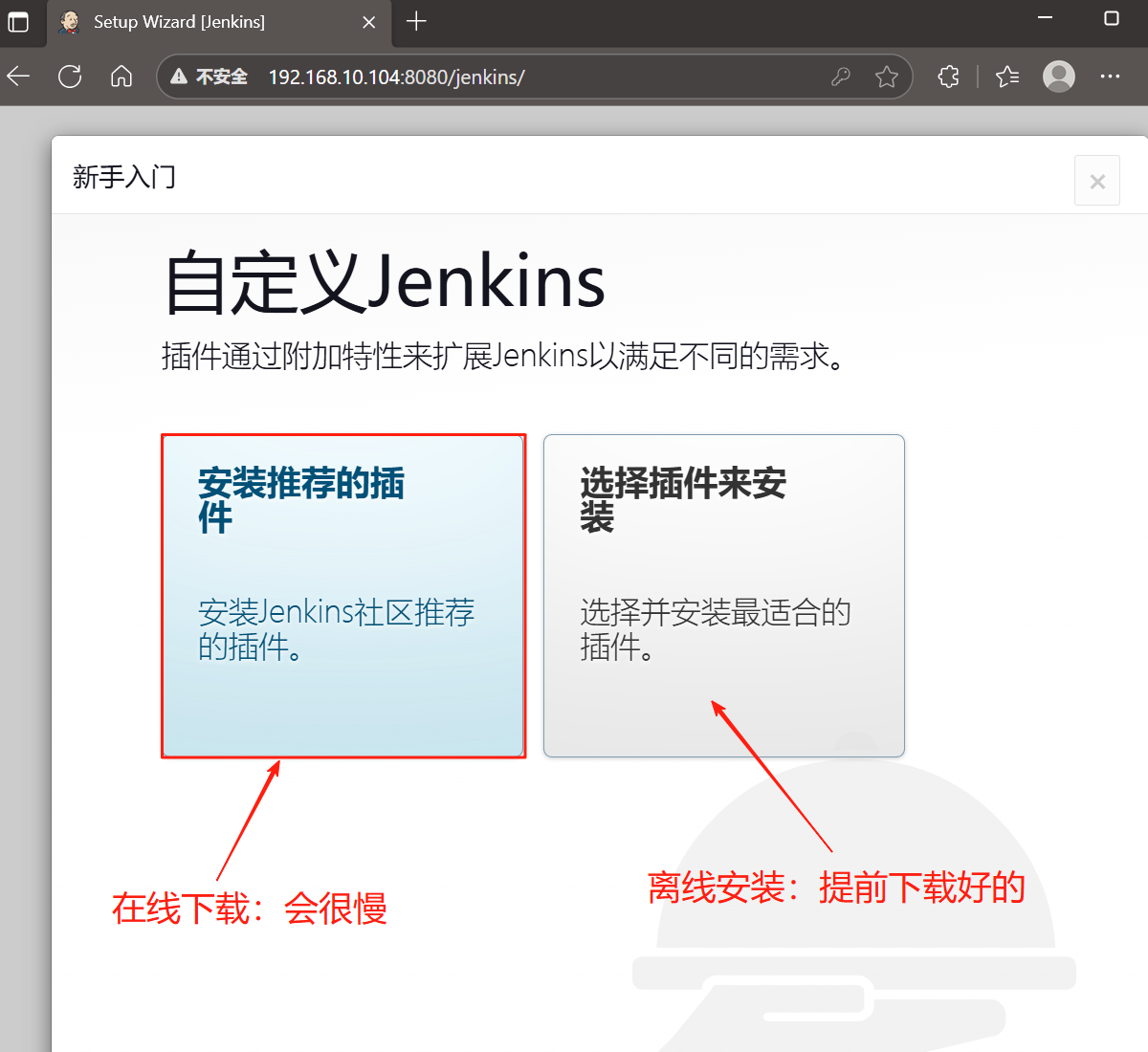The image size is (1148, 1052).
Task: Click the not secure warning indicator
Action: coord(209,77)
